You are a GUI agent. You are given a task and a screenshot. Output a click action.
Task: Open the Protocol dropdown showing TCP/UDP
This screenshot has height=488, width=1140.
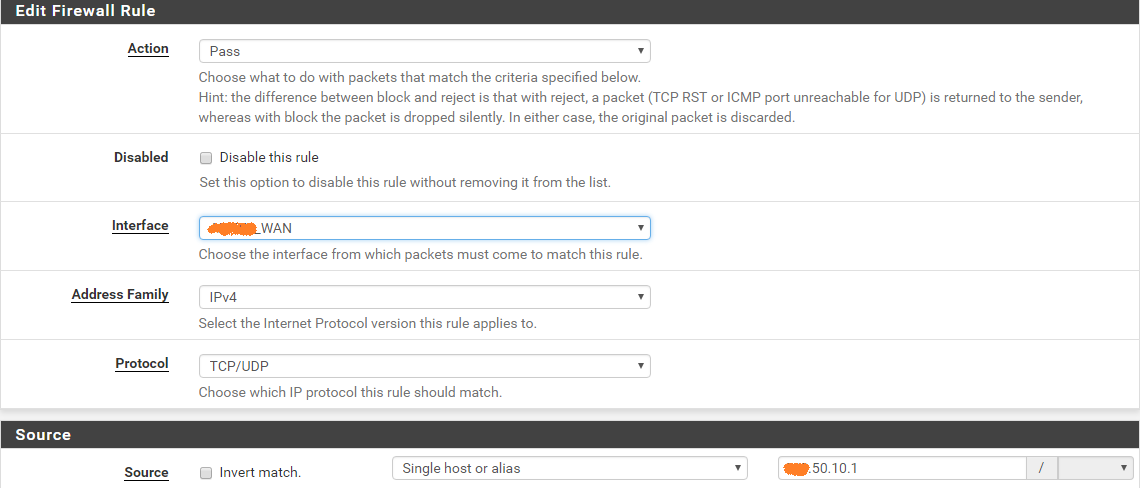coord(425,366)
